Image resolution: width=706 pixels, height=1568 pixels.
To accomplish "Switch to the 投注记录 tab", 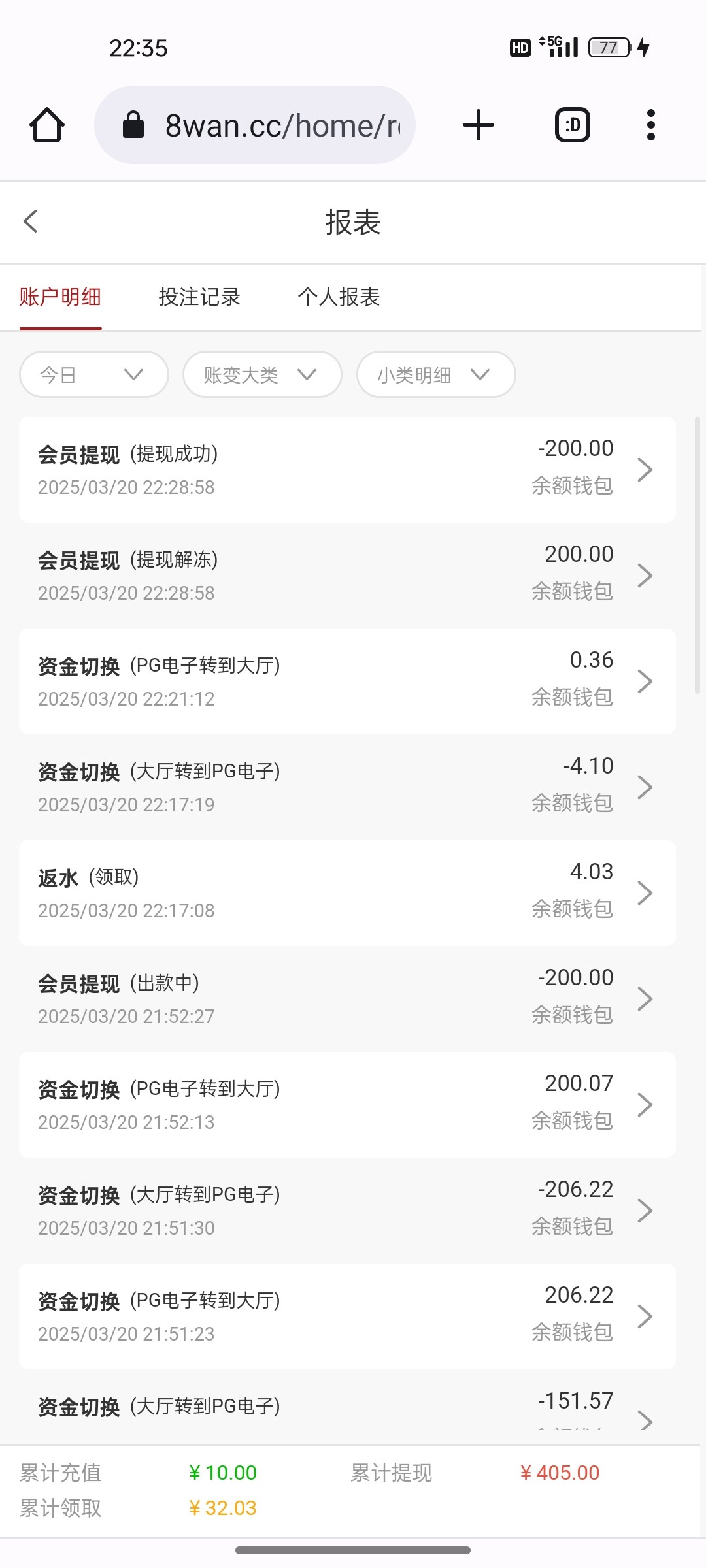I will (x=199, y=297).
